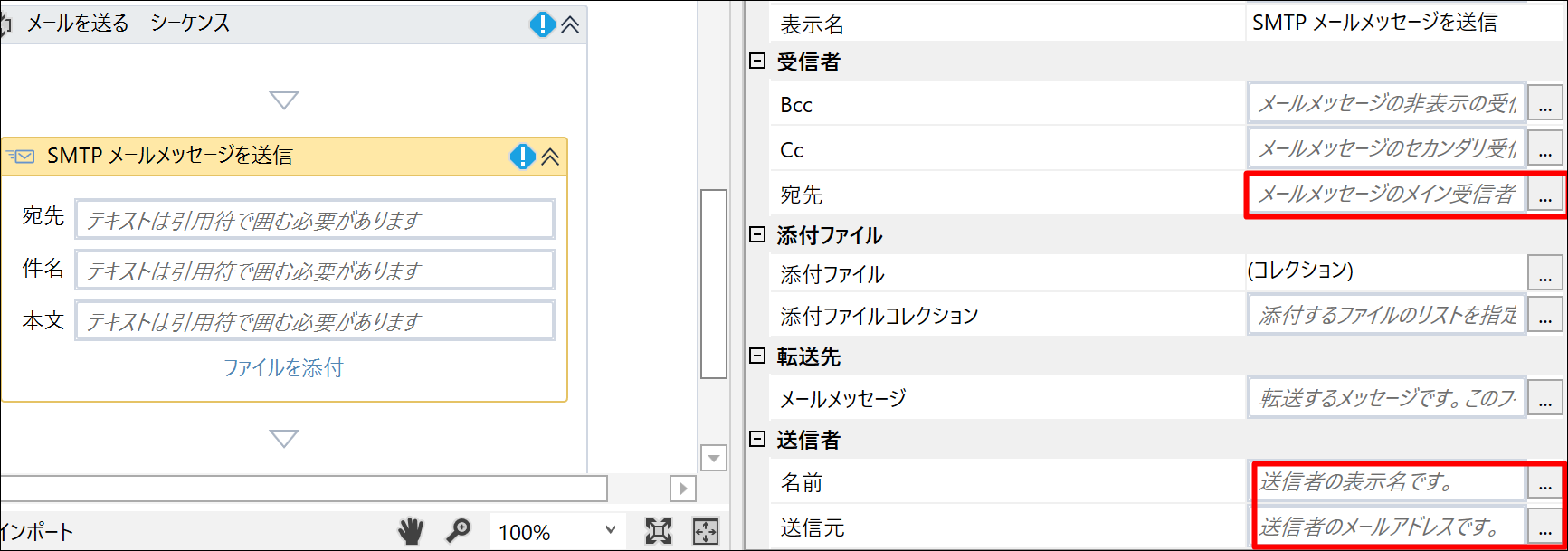Image resolution: width=1568 pixels, height=551 pixels.
Task: Open the インポート panel tab
Action: (x=36, y=532)
